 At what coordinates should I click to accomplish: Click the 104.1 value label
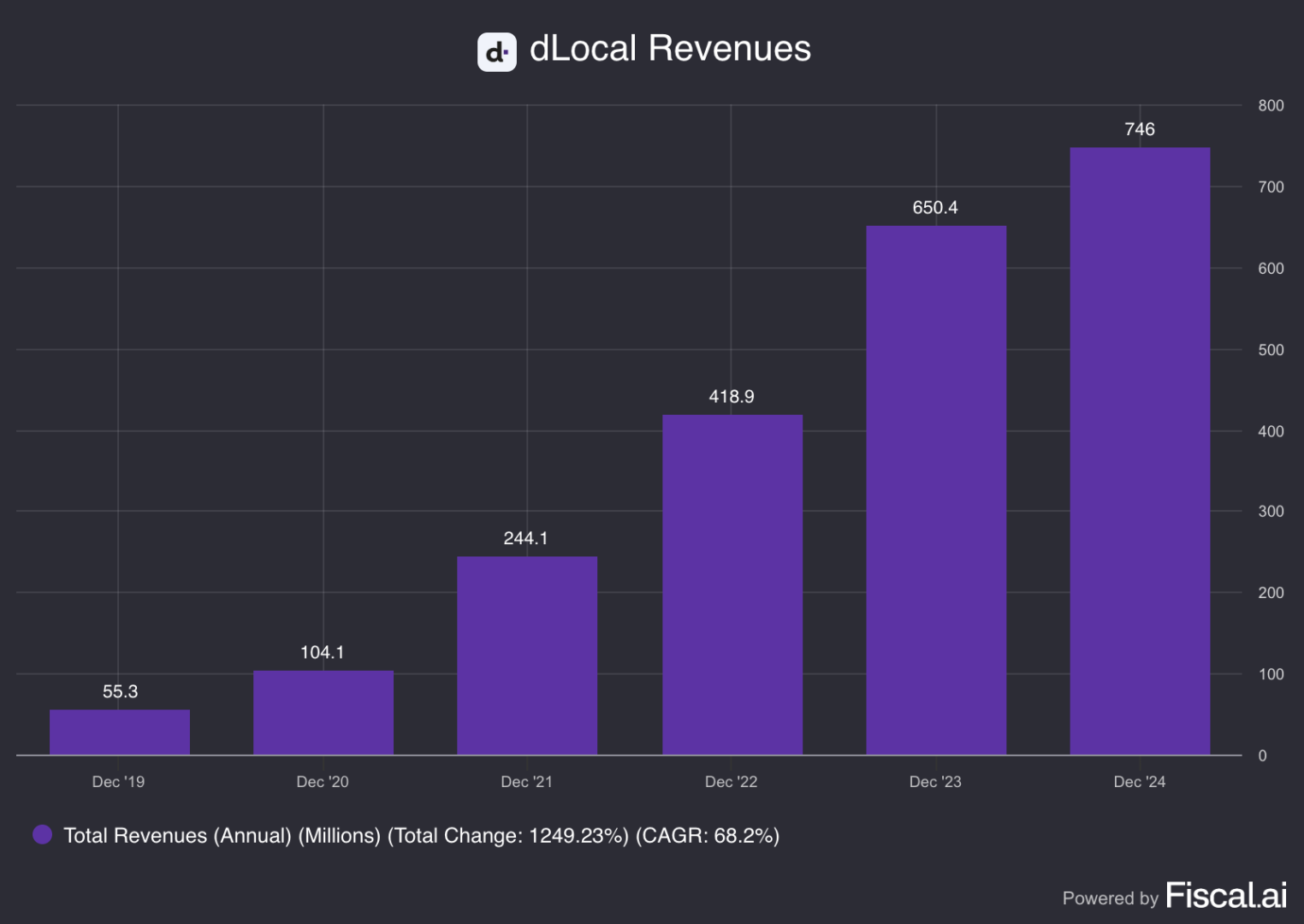pos(323,652)
